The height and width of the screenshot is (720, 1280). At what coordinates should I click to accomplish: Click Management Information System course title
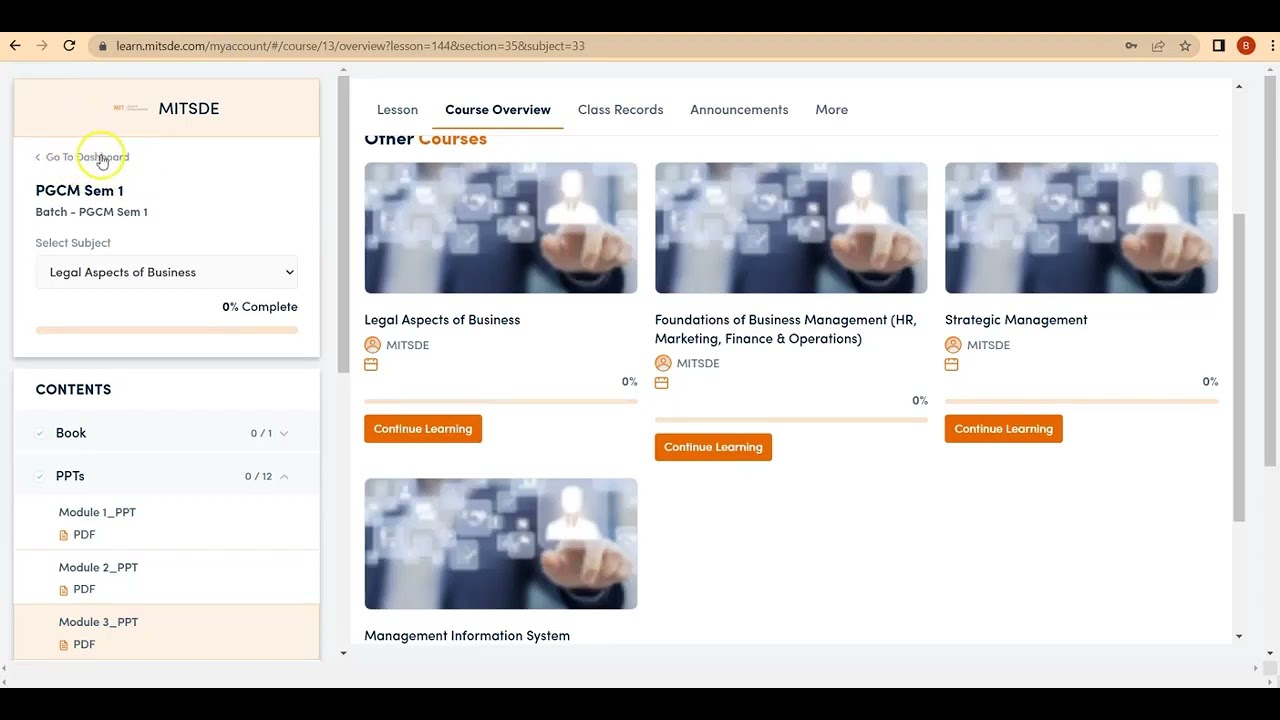(x=467, y=636)
